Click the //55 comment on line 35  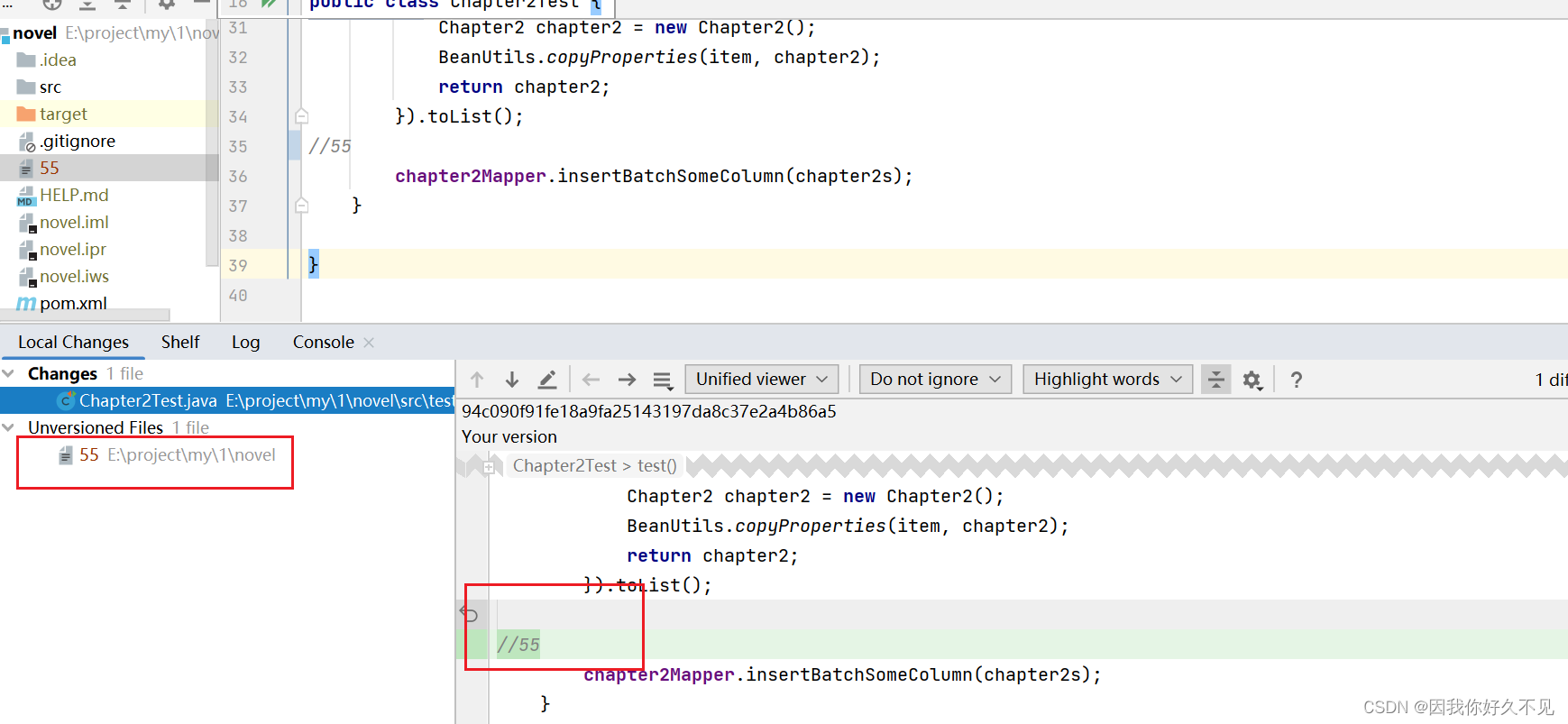330,146
